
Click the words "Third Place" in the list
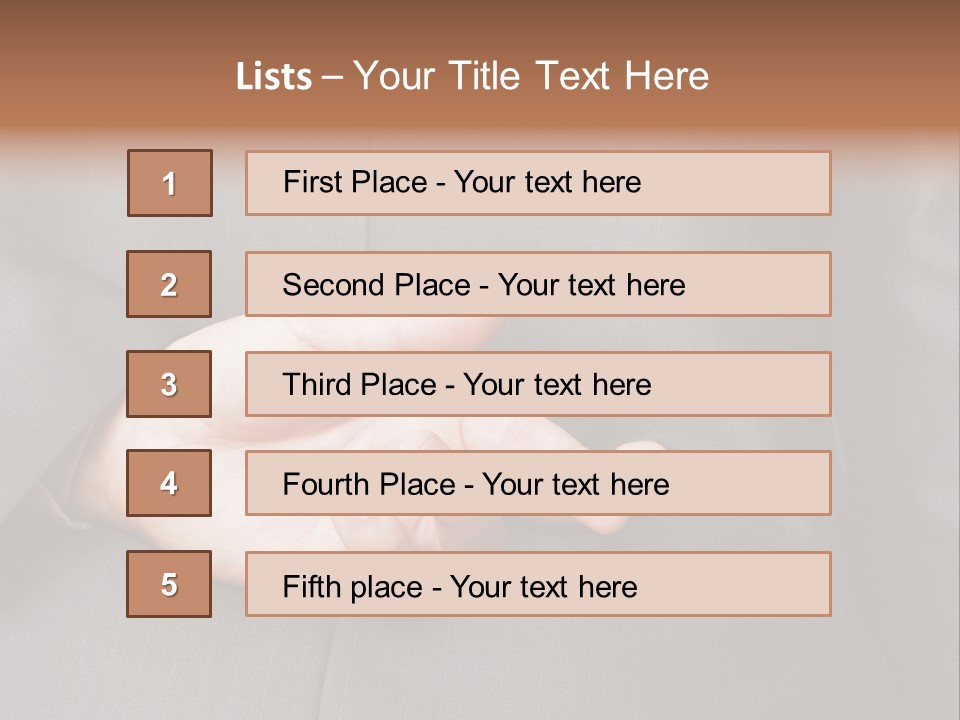(x=359, y=385)
